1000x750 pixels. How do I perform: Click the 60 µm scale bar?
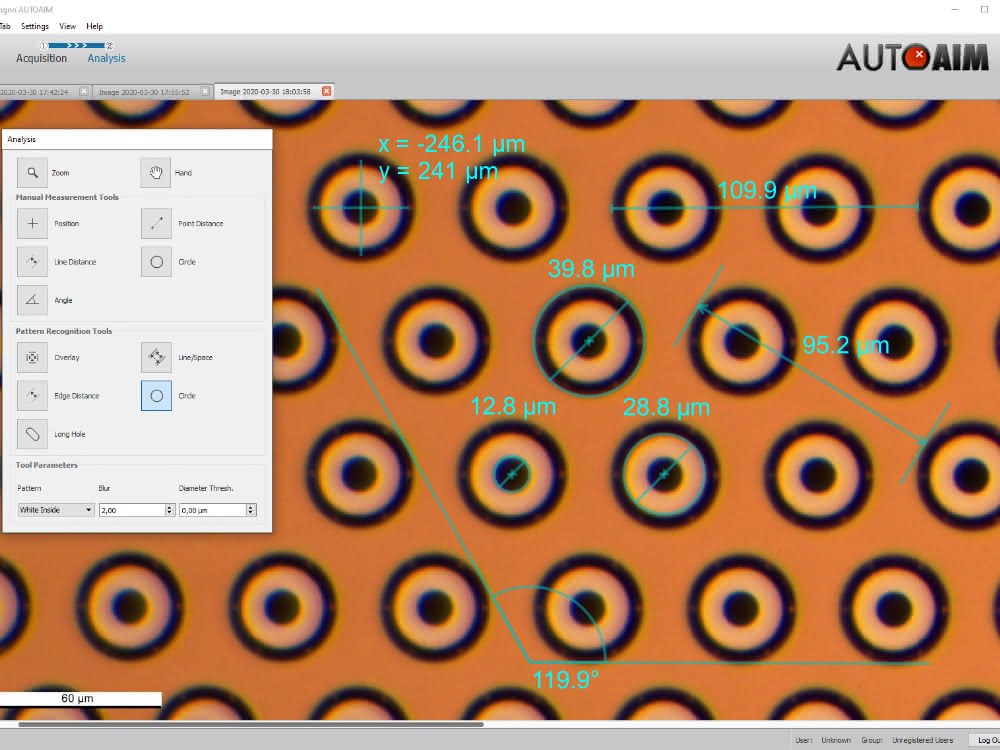[x=80, y=699]
